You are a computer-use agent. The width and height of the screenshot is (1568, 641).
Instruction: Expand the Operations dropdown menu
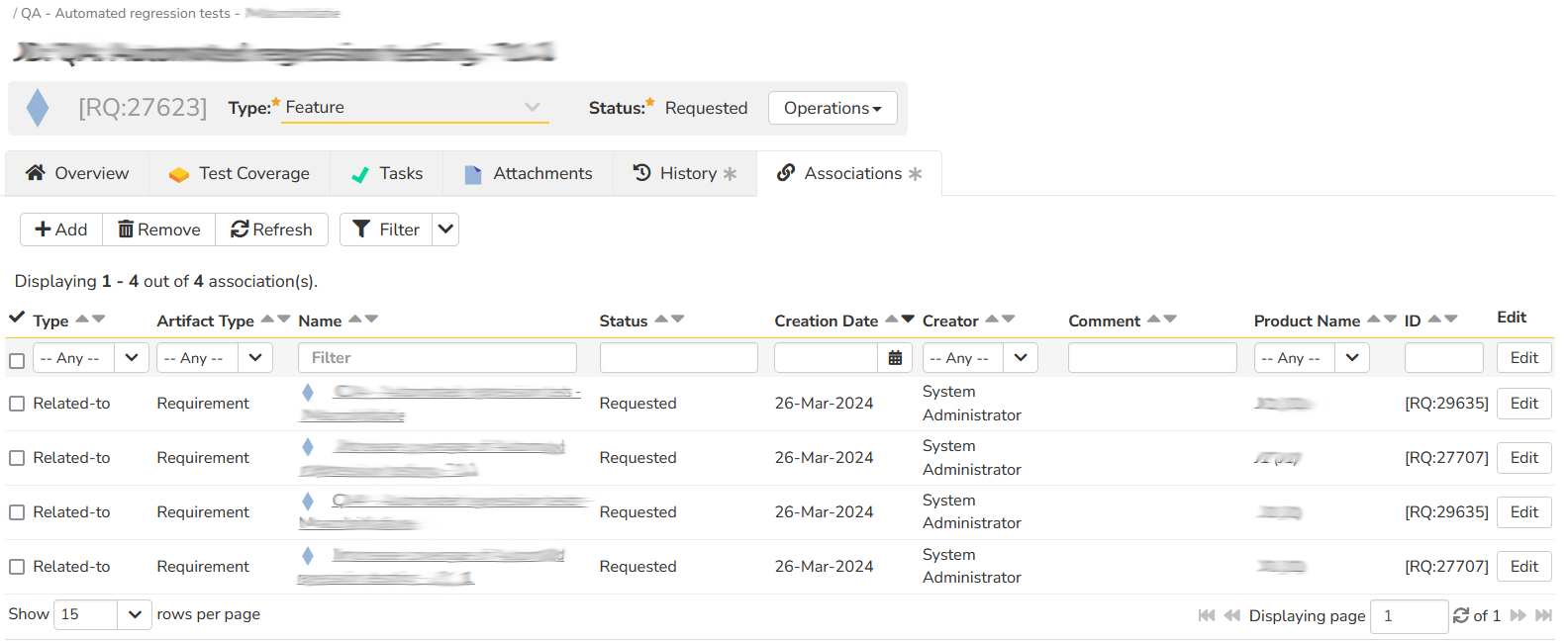click(x=832, y=108)
